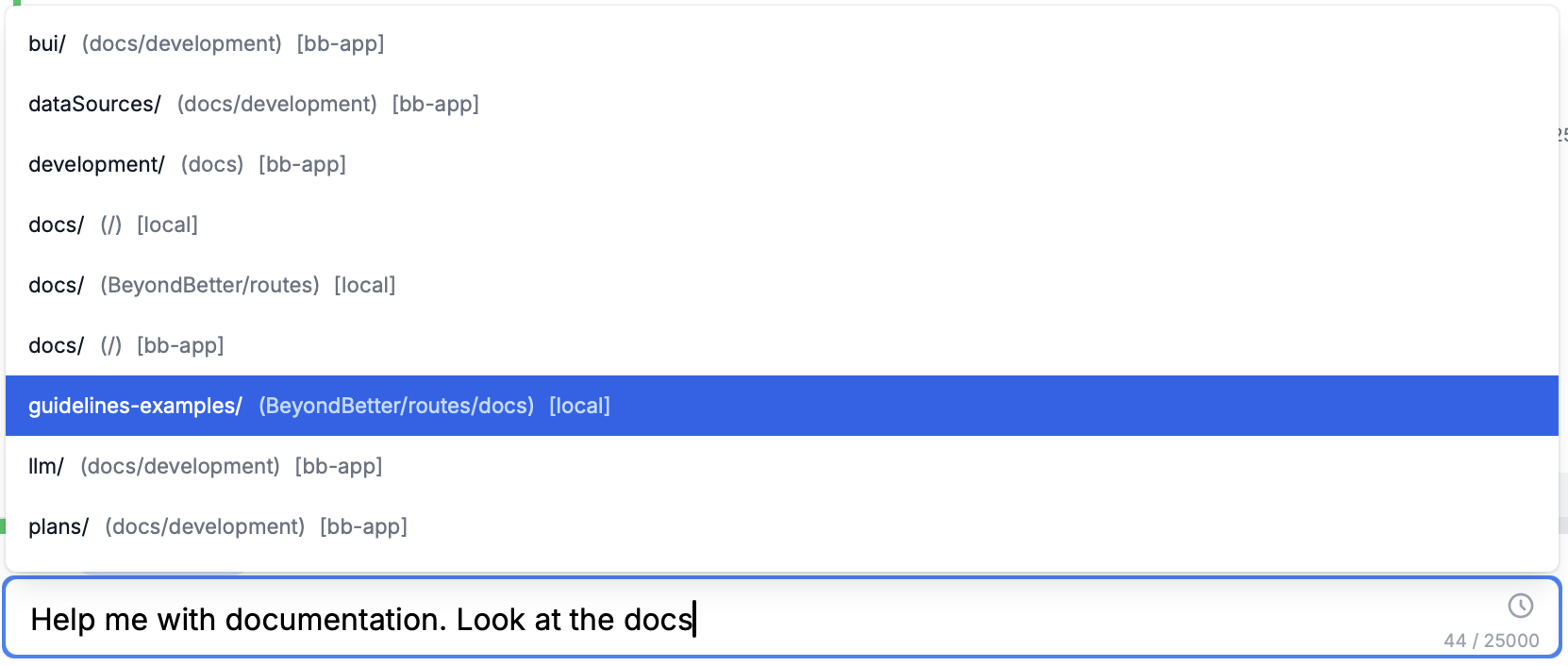Select docs/ at root with local source
The width and height of the screenshot is (1568, 666).
point(55,225)
